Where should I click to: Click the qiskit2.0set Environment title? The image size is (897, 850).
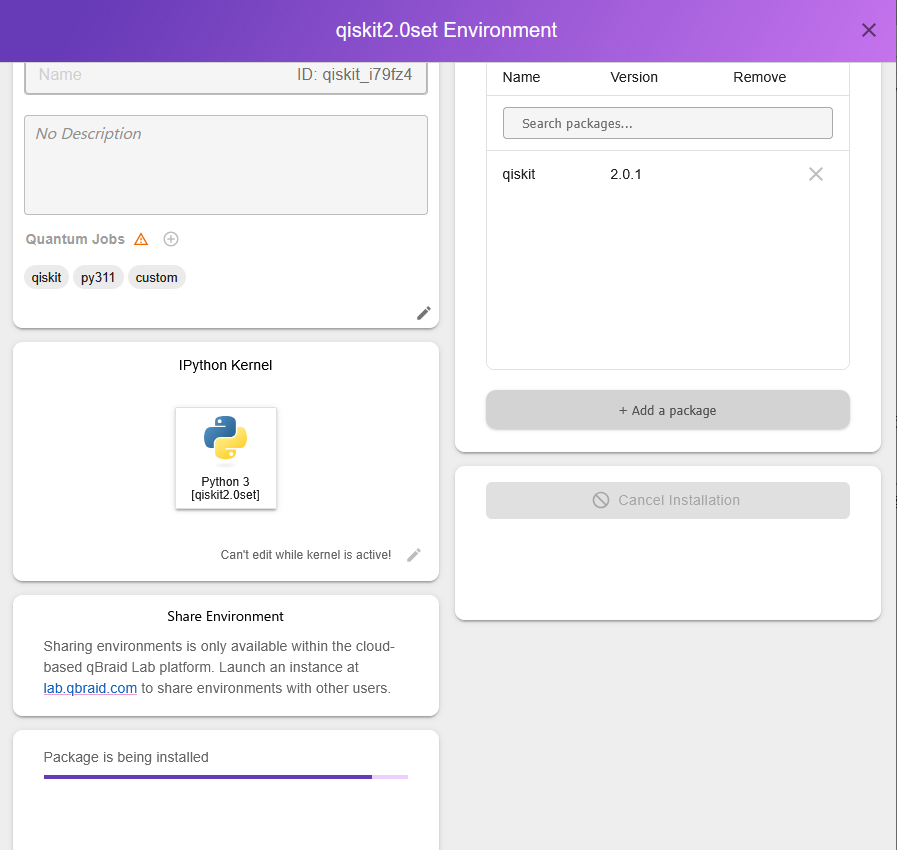(446, 30)
